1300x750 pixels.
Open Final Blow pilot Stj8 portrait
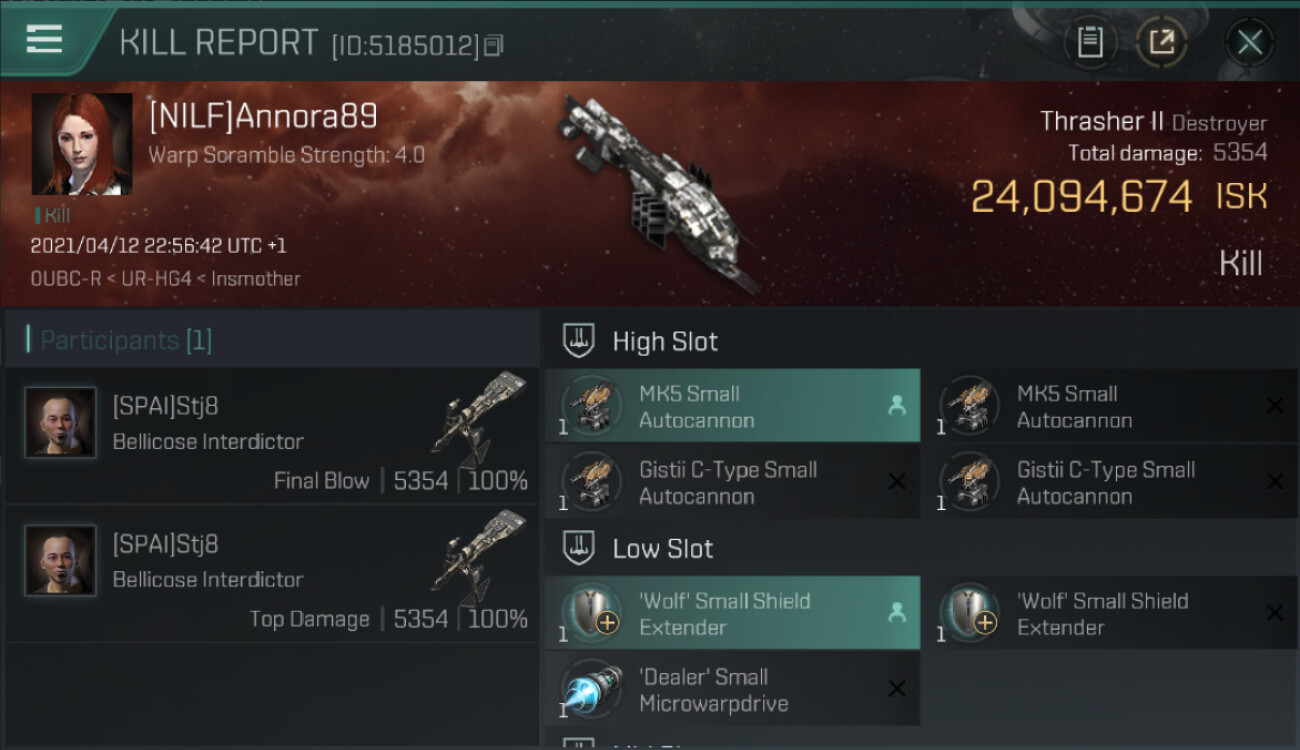point(60,422)
